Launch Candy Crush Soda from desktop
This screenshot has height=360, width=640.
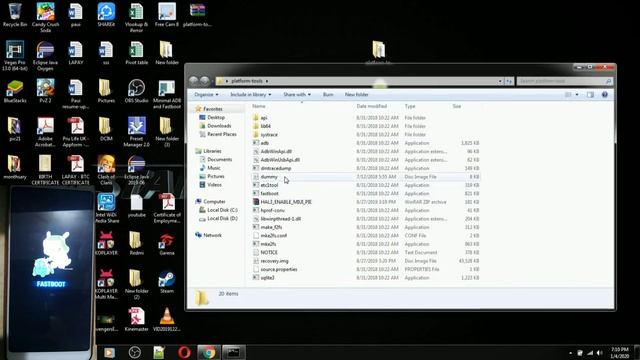[45, 18]
